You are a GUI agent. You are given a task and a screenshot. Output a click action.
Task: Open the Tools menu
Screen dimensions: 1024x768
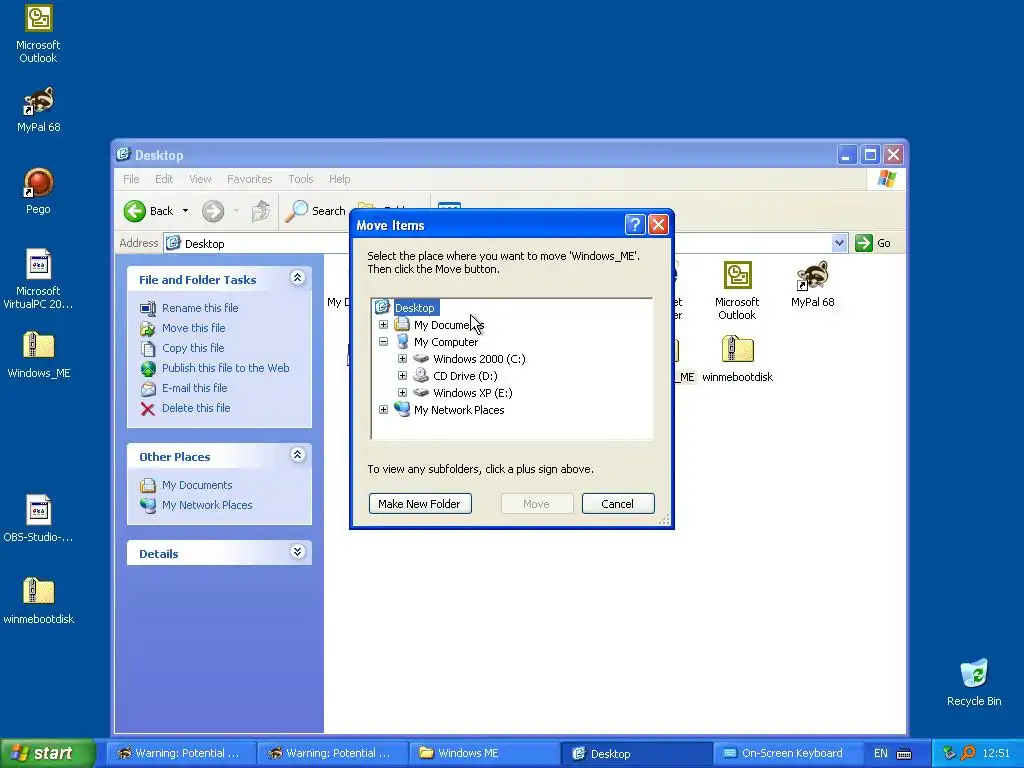point(301,179)
